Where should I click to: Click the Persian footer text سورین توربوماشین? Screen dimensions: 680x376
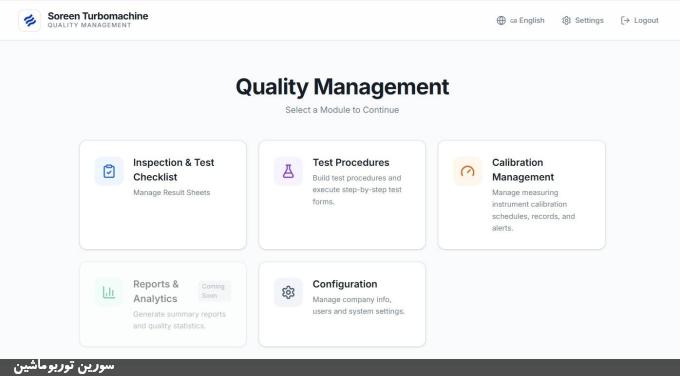click(x=64, y=366)
